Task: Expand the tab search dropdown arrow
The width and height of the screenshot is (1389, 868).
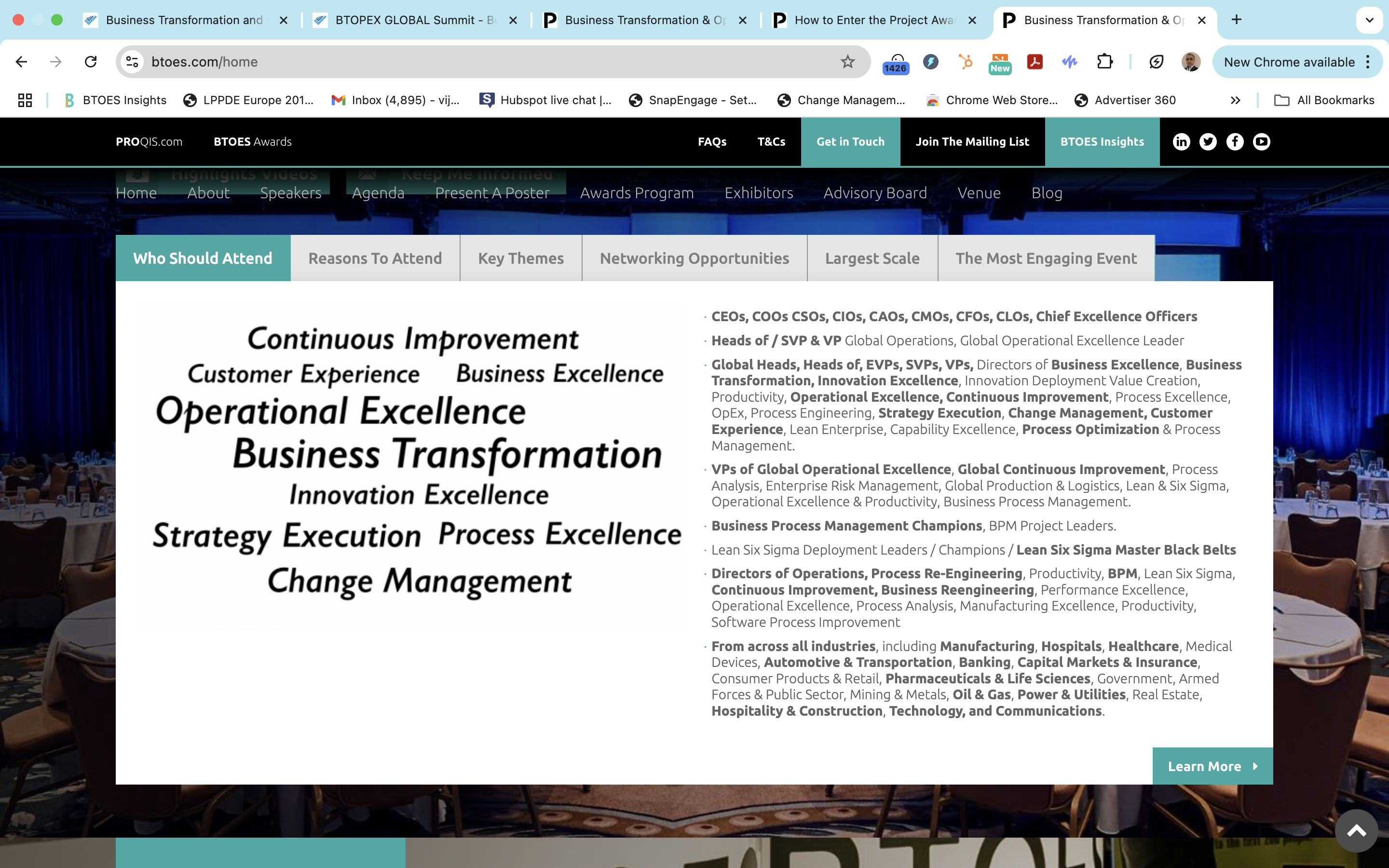Action: tap(1370, 20)
